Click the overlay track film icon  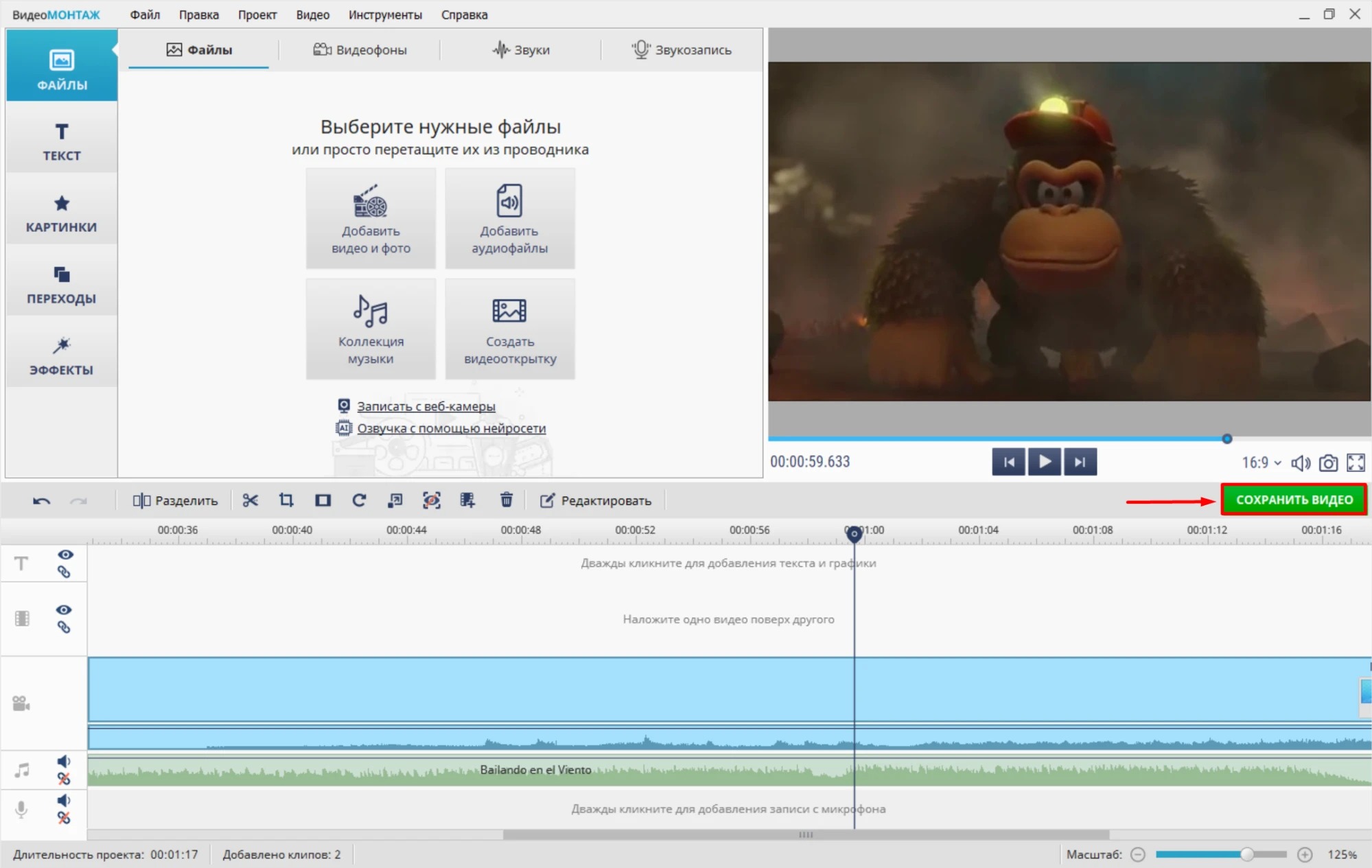[x=22, y=618]
